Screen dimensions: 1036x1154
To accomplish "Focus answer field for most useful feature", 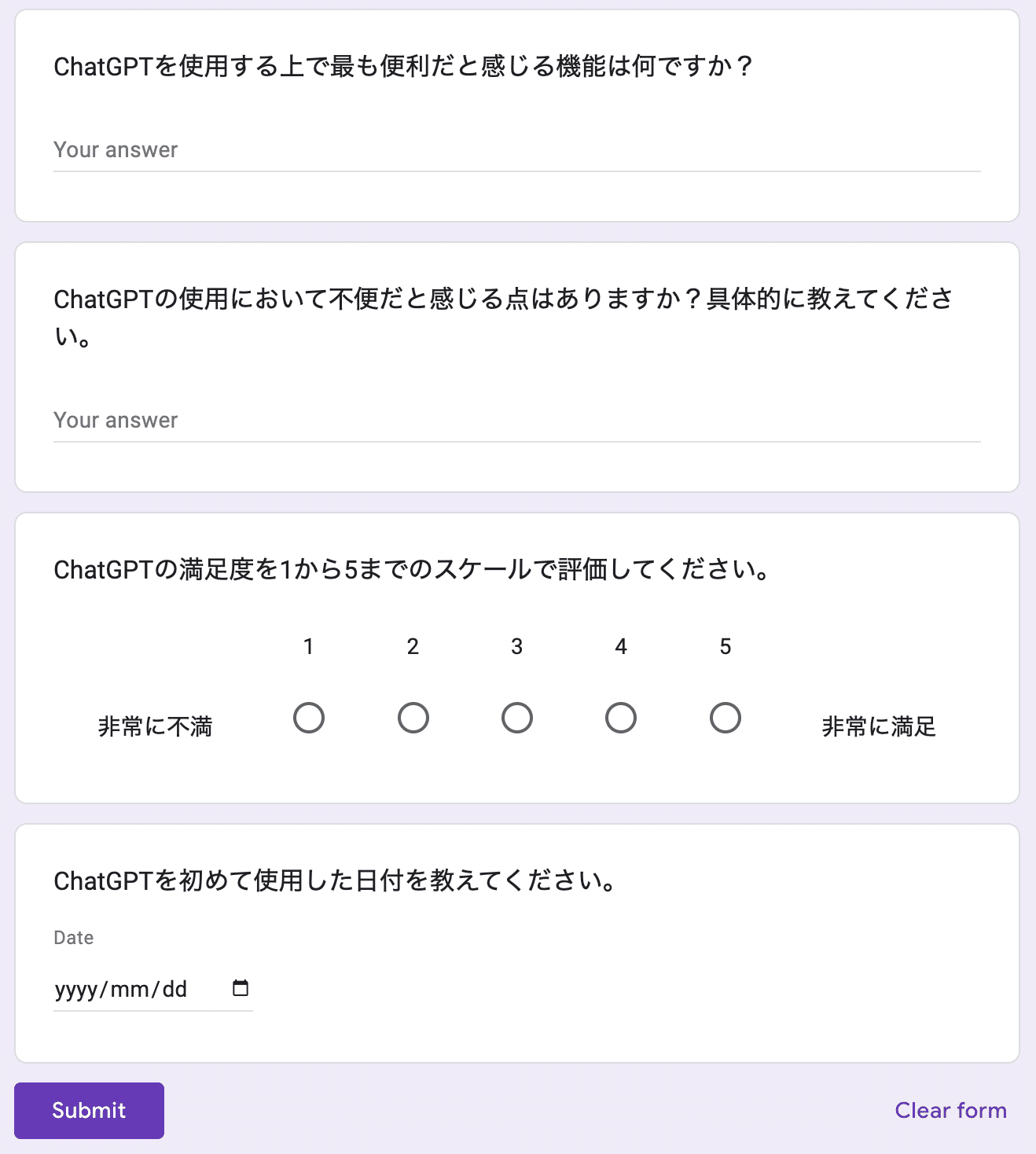I will coord(516,150).
